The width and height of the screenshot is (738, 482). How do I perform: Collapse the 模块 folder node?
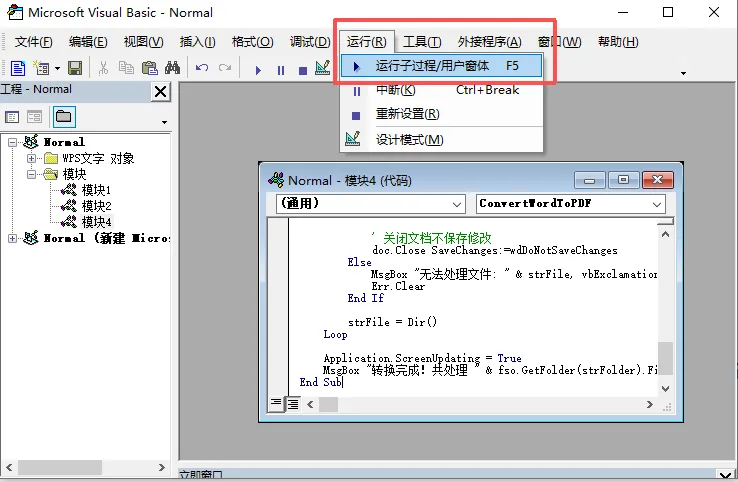tap(31, 174)
